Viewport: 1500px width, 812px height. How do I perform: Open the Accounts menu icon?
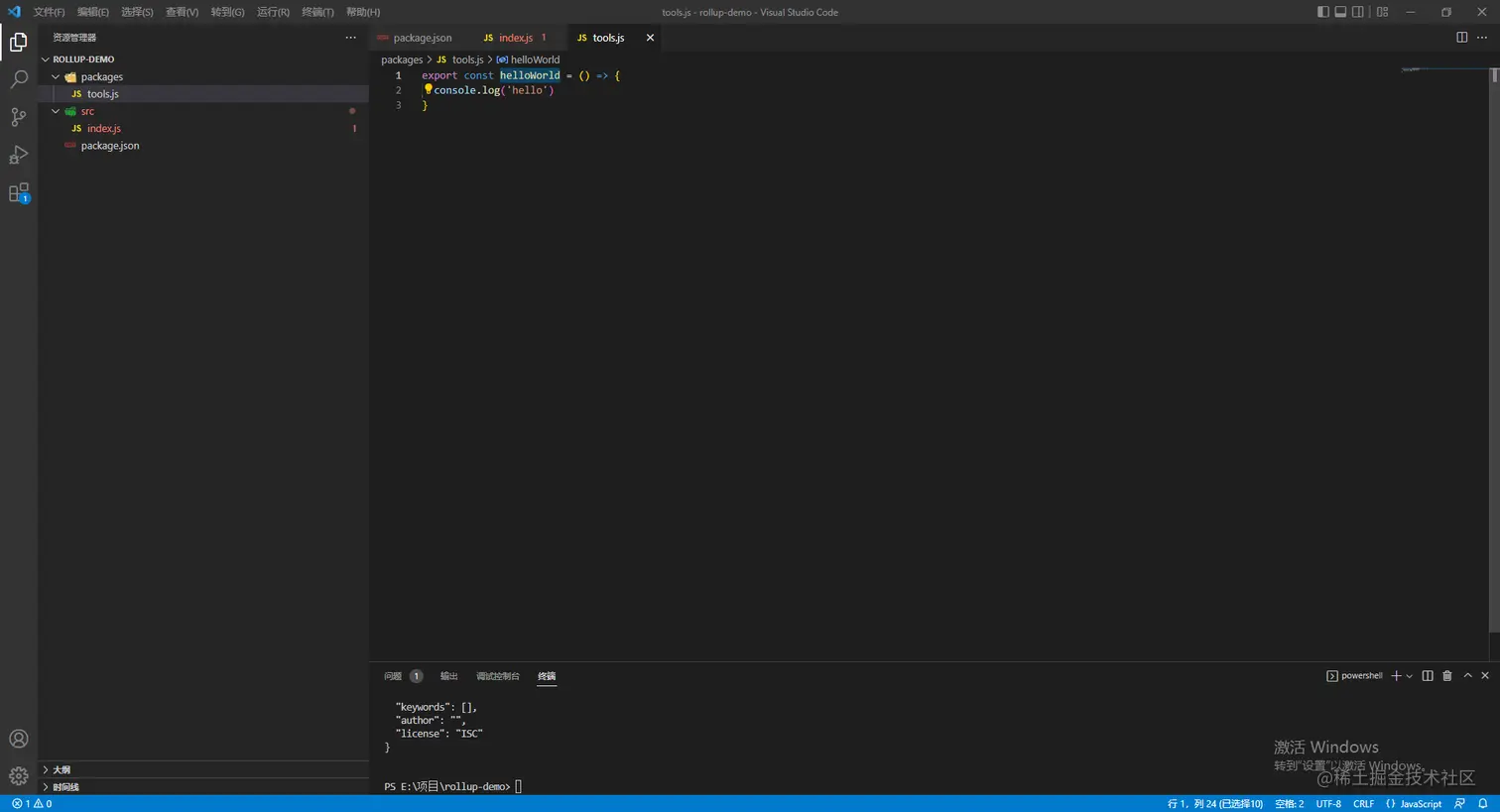[x=18, y=739]
